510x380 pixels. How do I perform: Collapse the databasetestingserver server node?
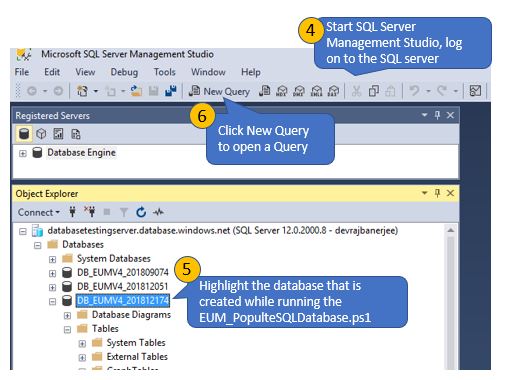(23, 231)
